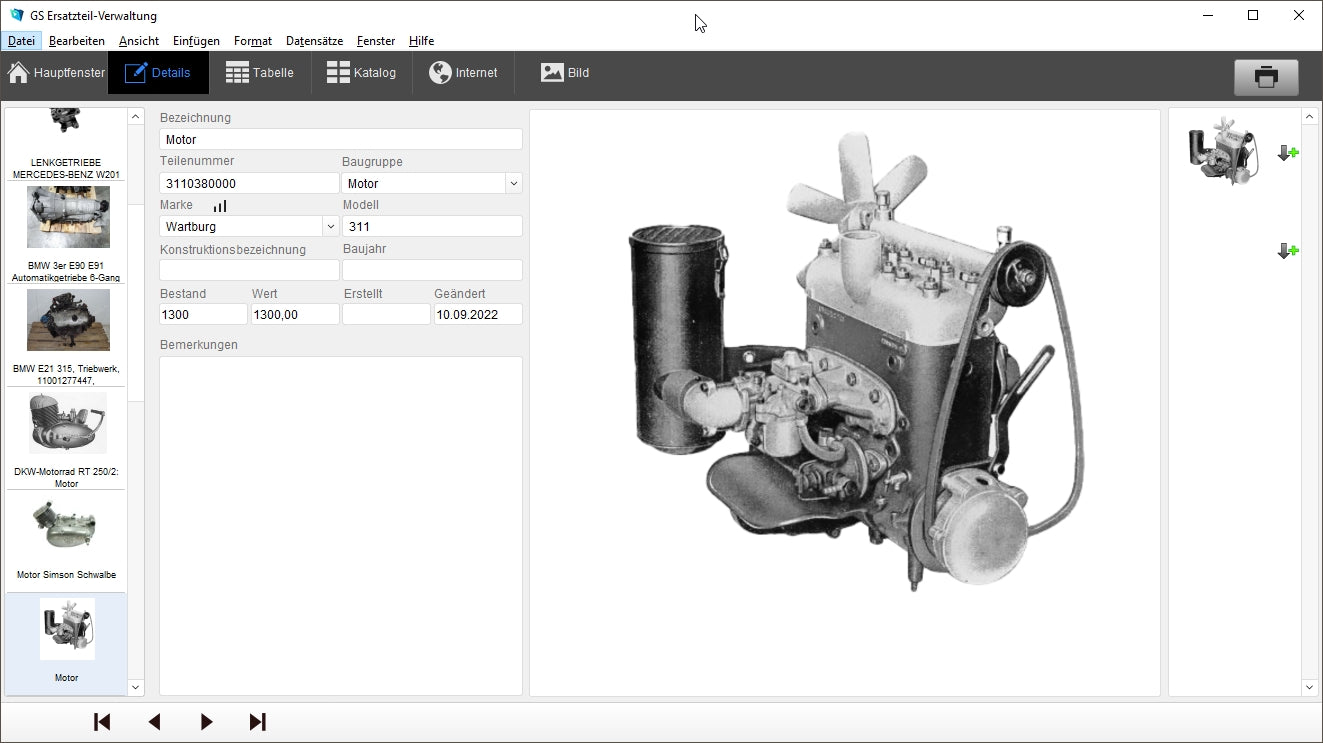Open the Internet globe tool
The height and width of the screenshot is (743, 1323).
tap(463, 73)
